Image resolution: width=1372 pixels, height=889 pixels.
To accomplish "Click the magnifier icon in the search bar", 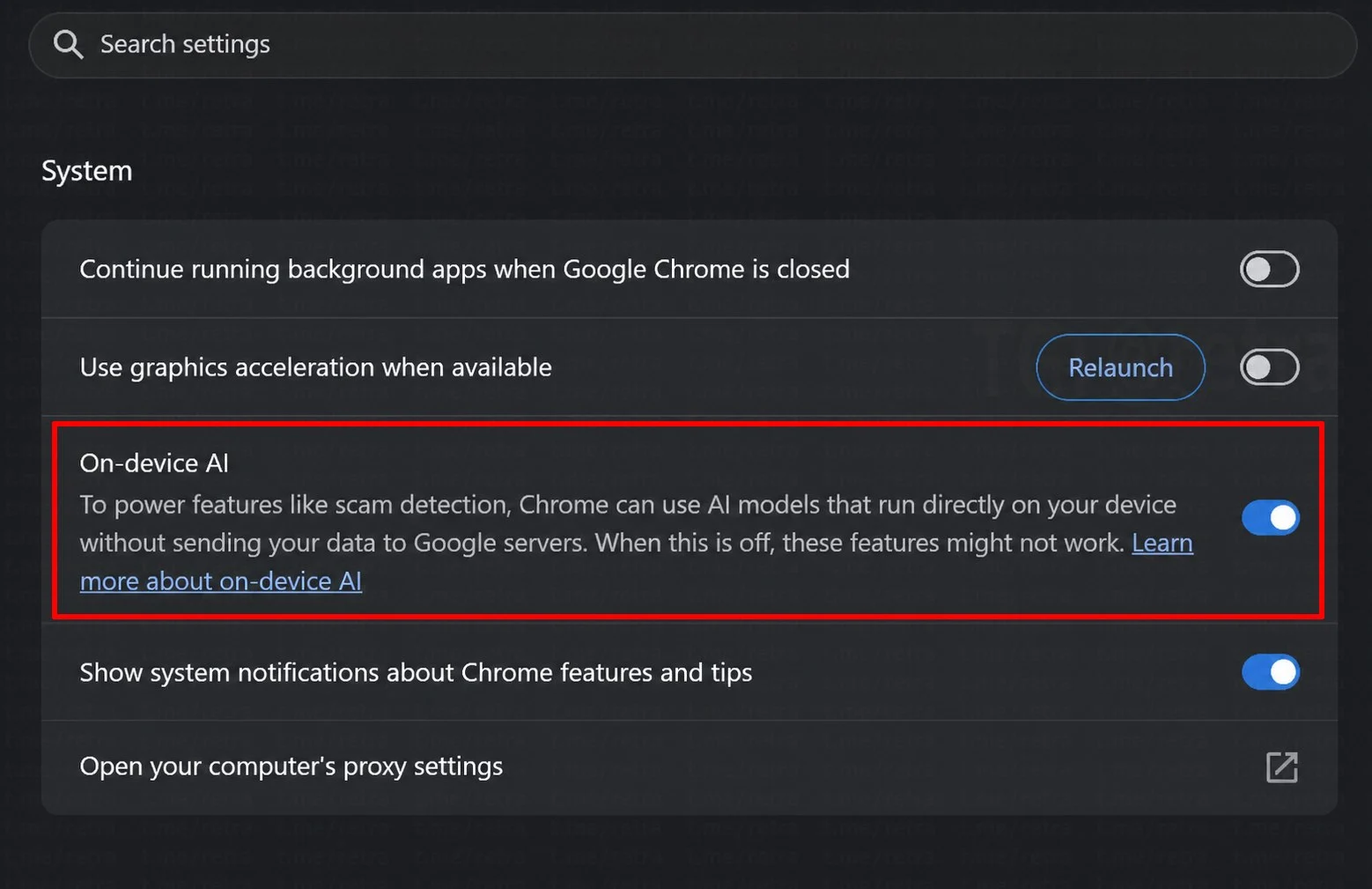I will [x=68, y=44].
